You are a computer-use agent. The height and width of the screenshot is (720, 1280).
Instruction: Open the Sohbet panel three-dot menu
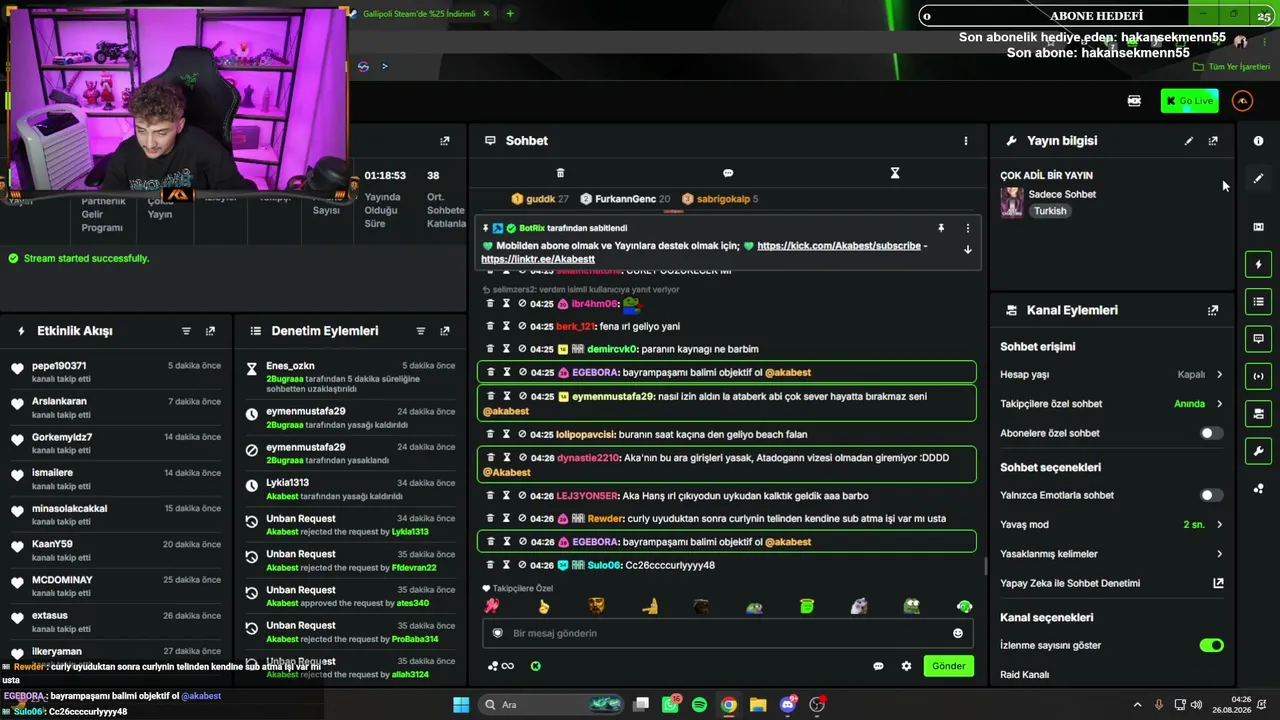tap(966, 141)
